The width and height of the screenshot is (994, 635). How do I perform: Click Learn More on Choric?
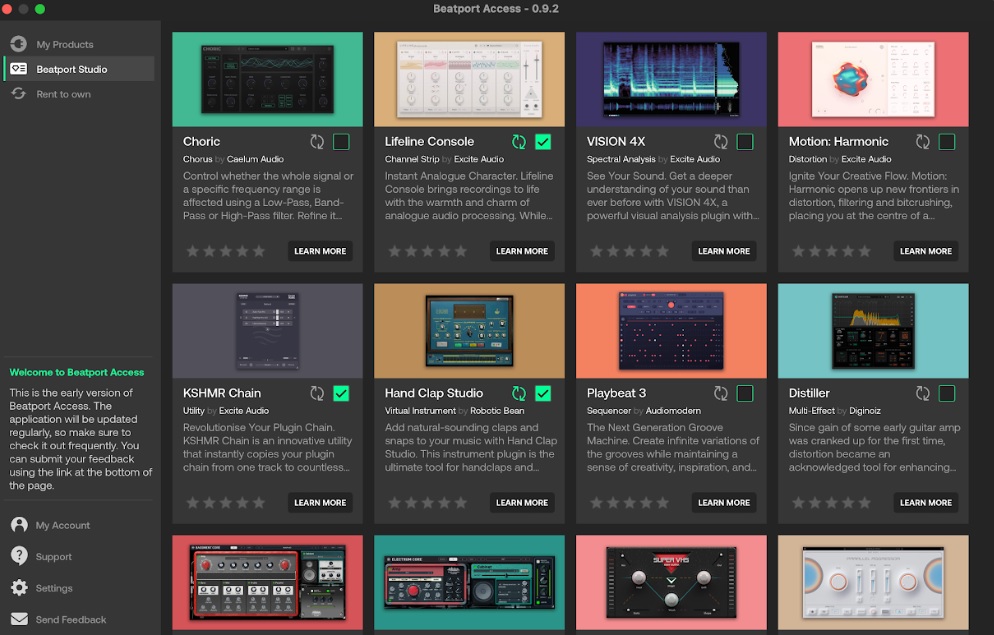pyautogui.click(x=320, y=251)
